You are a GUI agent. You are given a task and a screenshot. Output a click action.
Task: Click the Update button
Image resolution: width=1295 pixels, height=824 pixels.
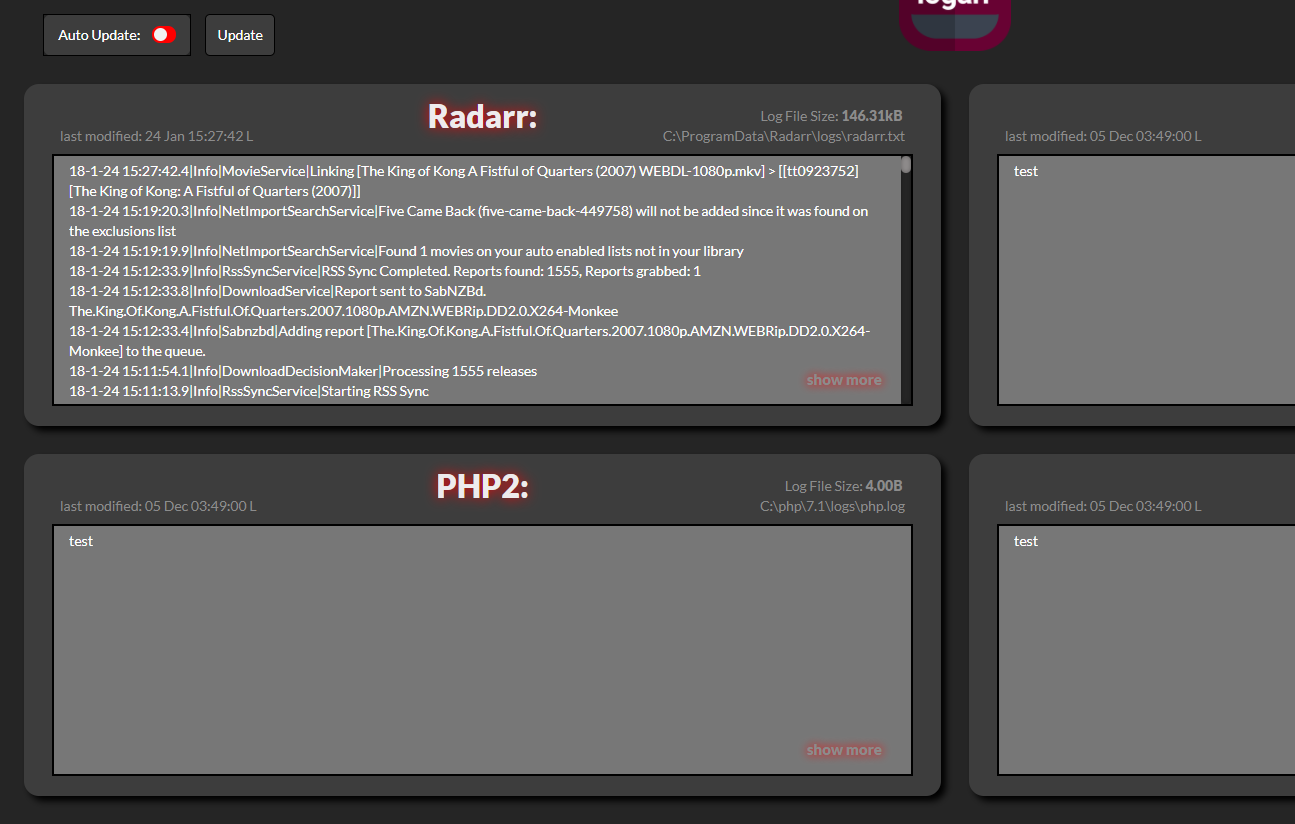[239, 34]
